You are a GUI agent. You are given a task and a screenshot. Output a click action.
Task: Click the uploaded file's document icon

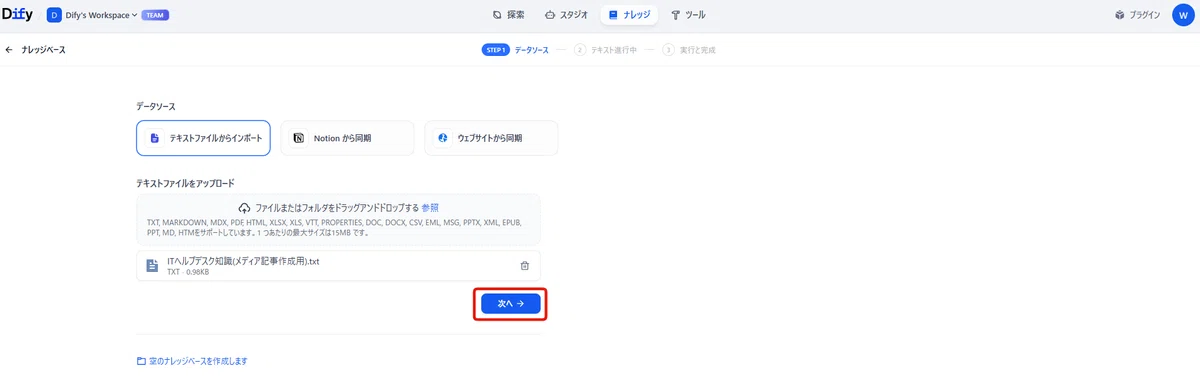pyautogui.click(x=153, y=265)
